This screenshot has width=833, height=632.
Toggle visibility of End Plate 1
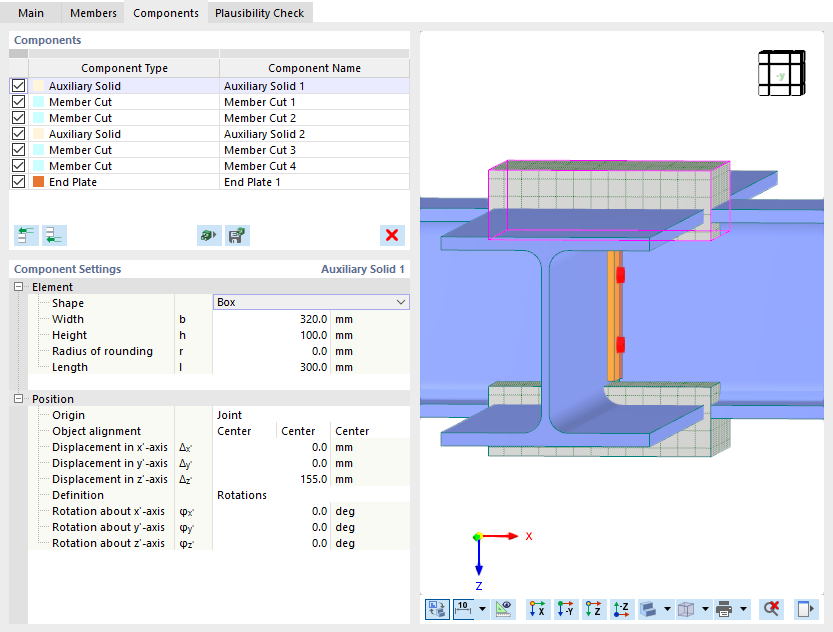pos(18,182)
